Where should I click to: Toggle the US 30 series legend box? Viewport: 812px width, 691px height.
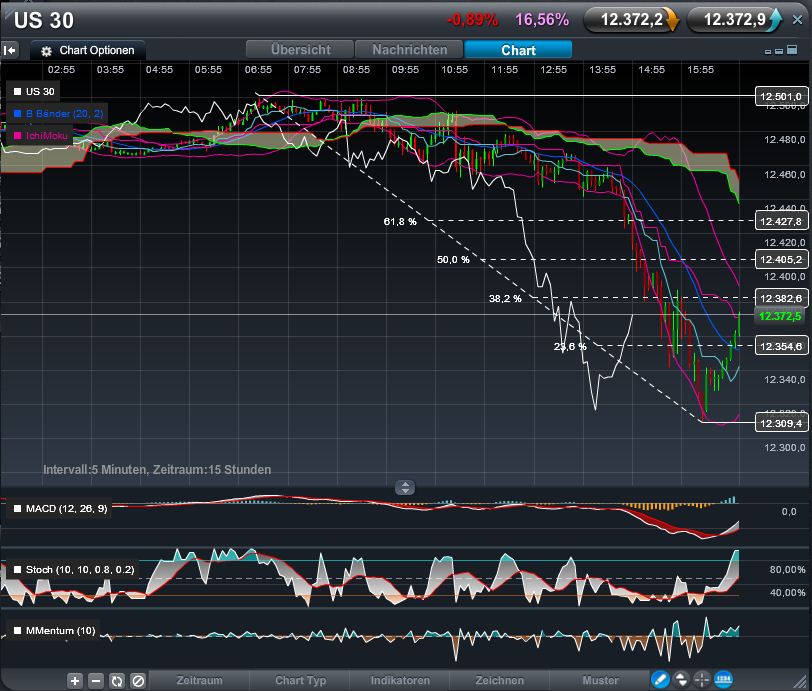pos(34,92)
